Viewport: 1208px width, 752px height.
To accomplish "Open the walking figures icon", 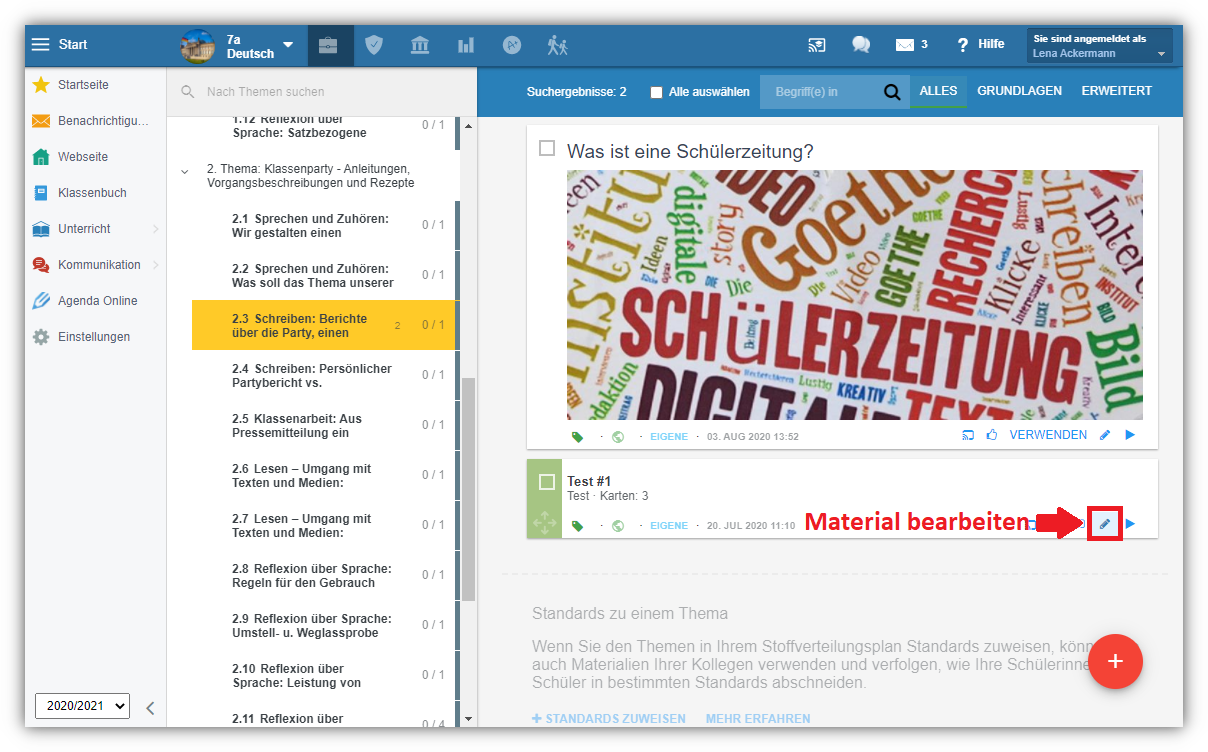I will [x=558, y=45].
